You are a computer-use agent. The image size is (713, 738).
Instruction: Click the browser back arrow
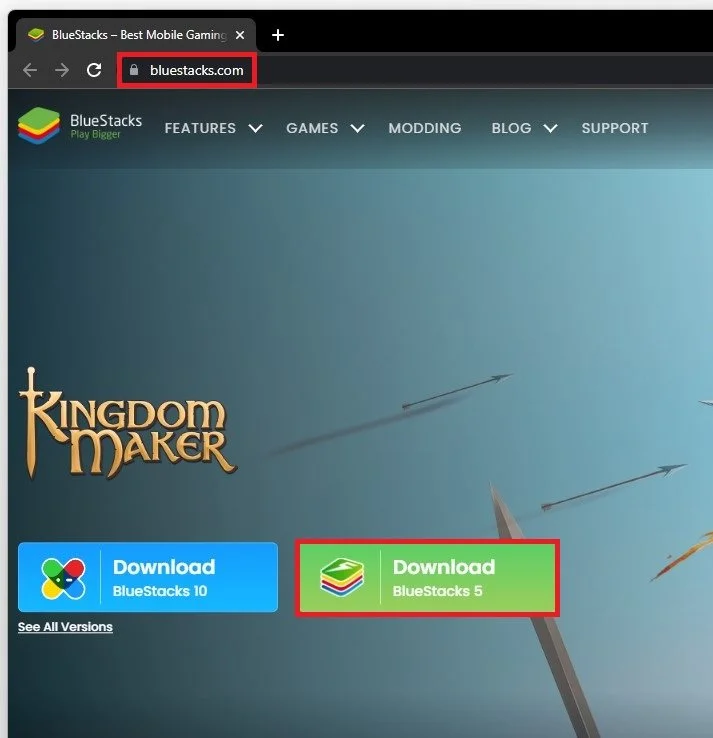pyautogui.click(x=30, y=70)
